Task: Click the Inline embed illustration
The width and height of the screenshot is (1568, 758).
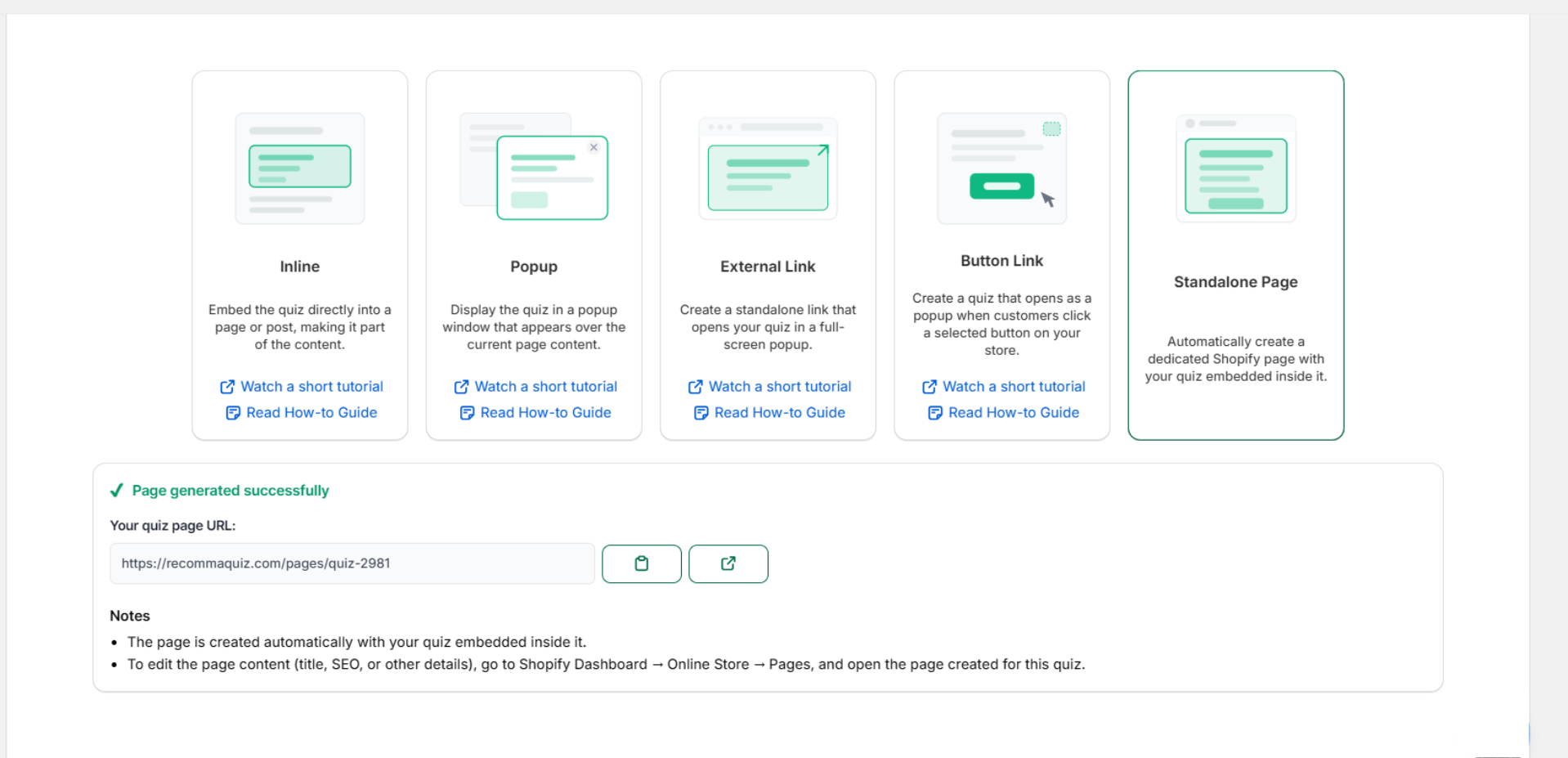Action: point(300,168)
